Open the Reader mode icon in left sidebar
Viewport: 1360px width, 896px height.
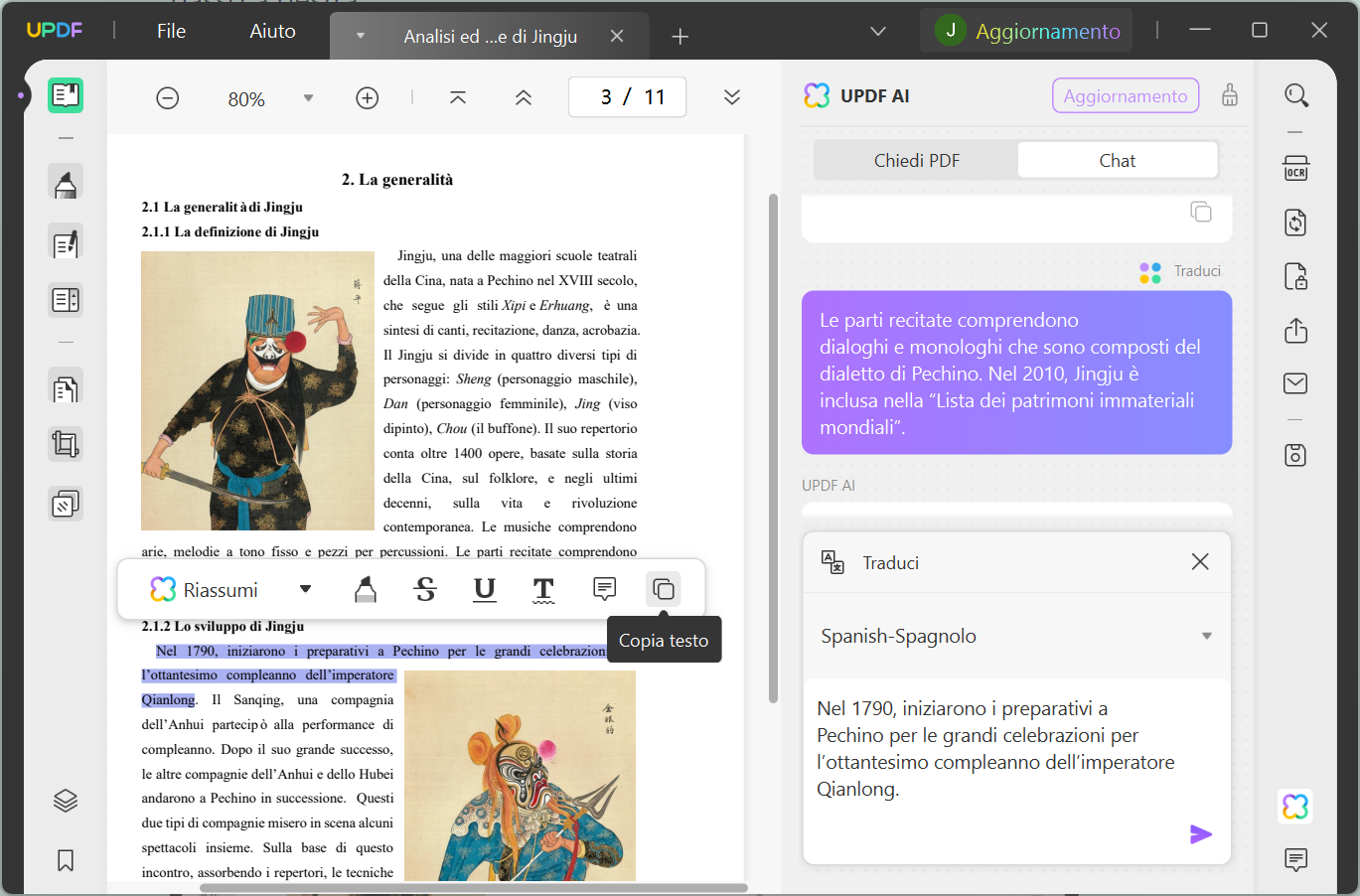point(66,95)
